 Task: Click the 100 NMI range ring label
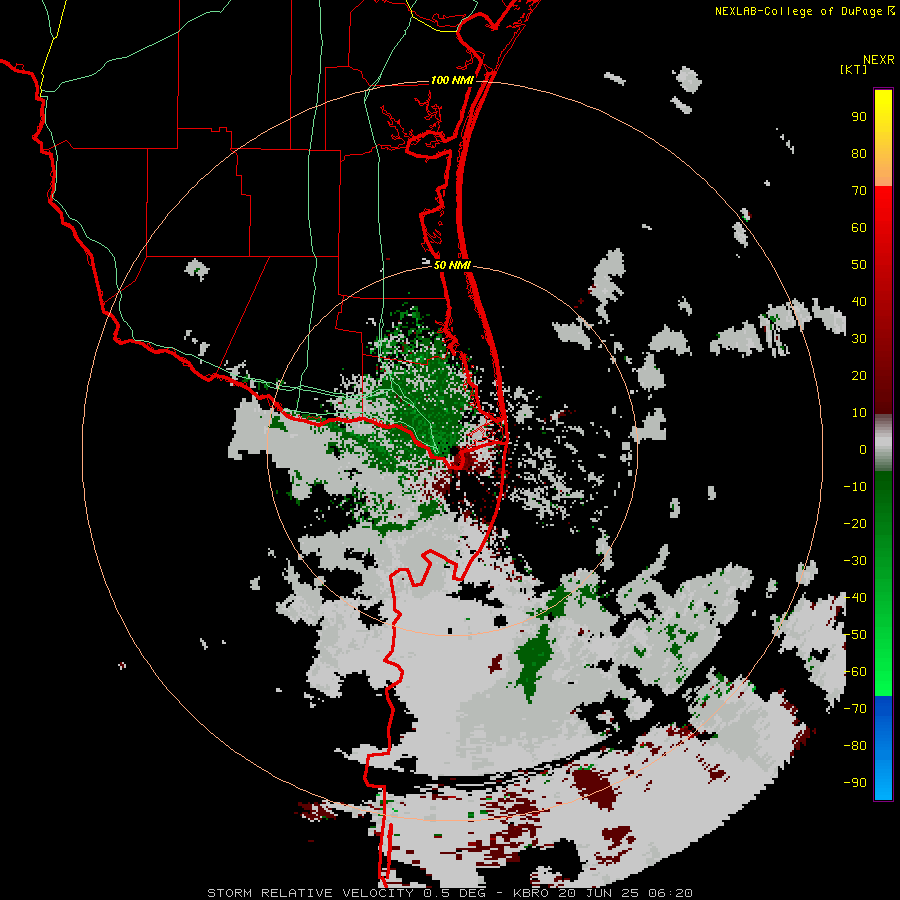pos(452,80)
